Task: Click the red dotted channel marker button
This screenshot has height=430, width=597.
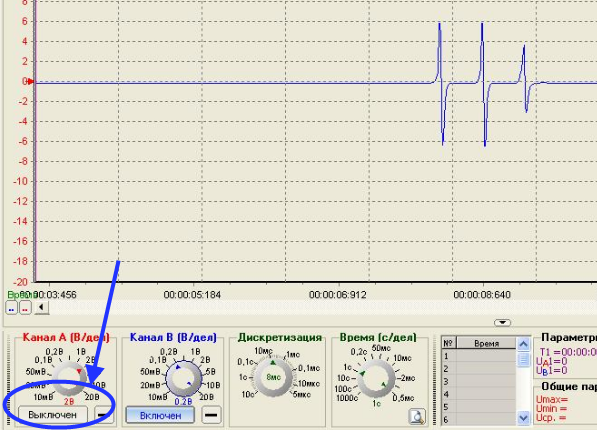Action: tap(25, 308)
